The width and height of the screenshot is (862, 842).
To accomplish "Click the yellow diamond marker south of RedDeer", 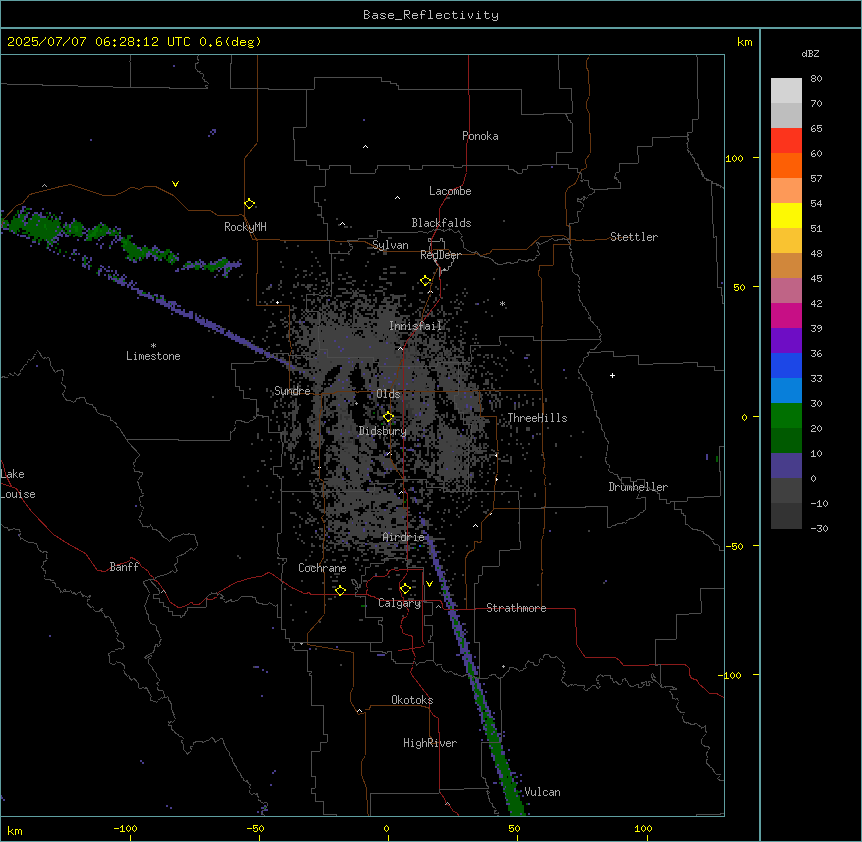I will point(426,281).
